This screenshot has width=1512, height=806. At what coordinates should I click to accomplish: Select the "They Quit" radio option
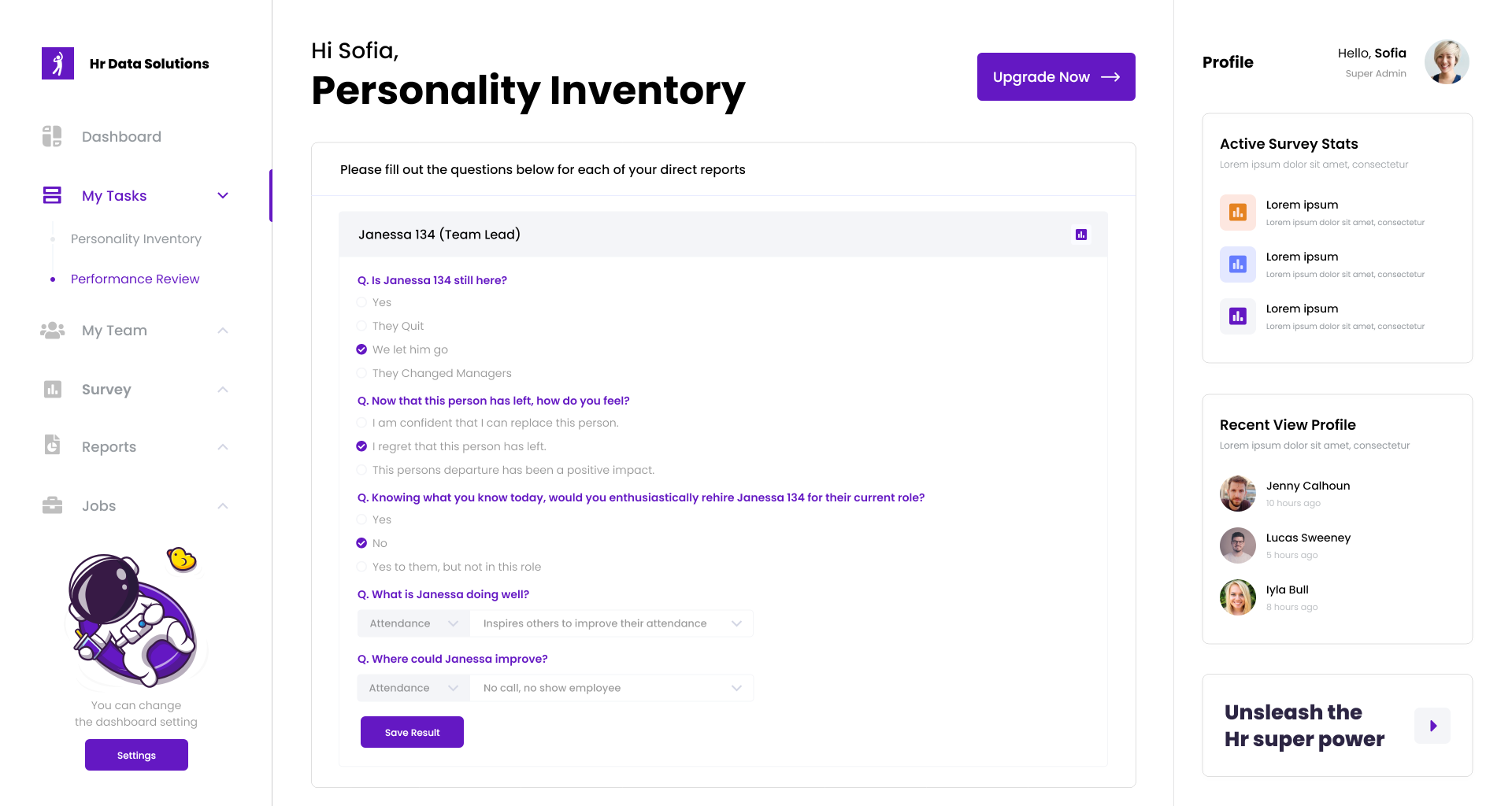pos(361,326)
